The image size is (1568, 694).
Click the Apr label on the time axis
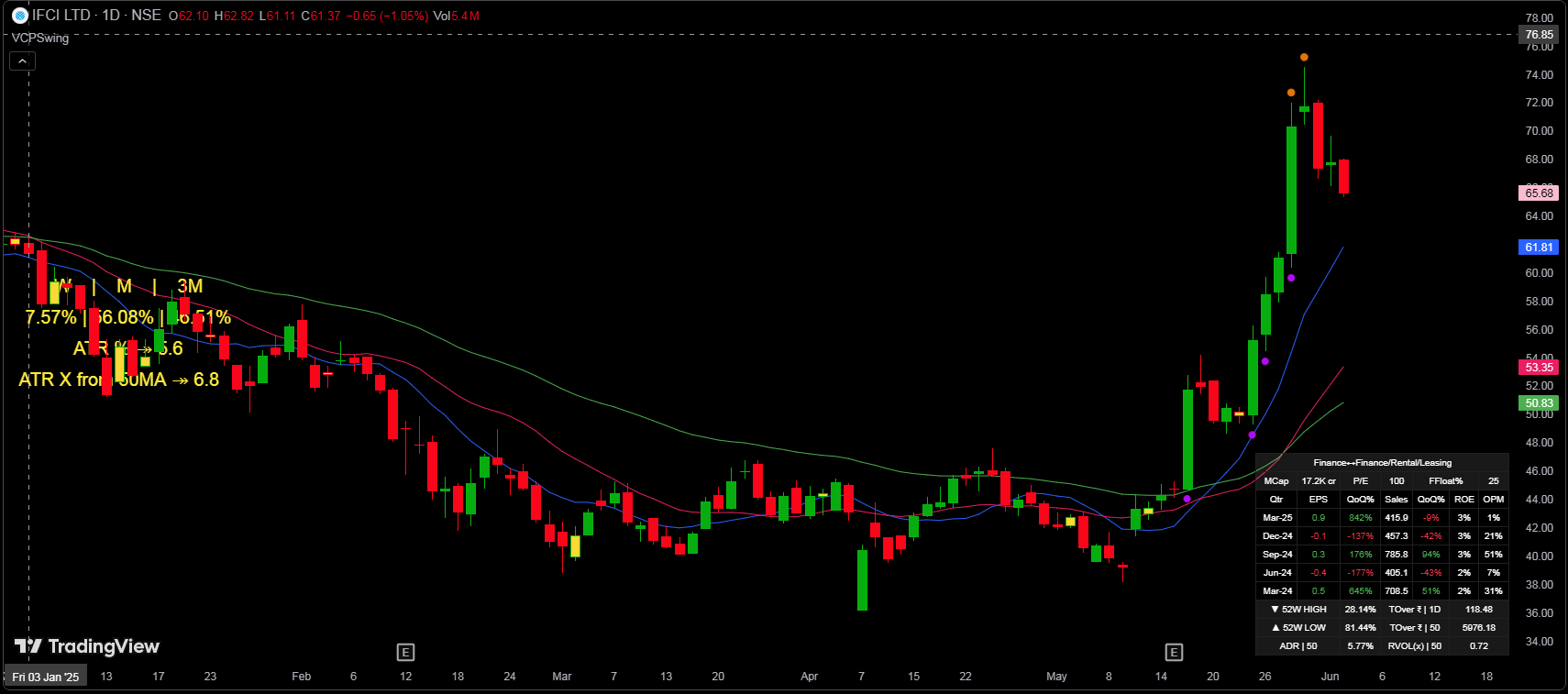pos(809,677)
